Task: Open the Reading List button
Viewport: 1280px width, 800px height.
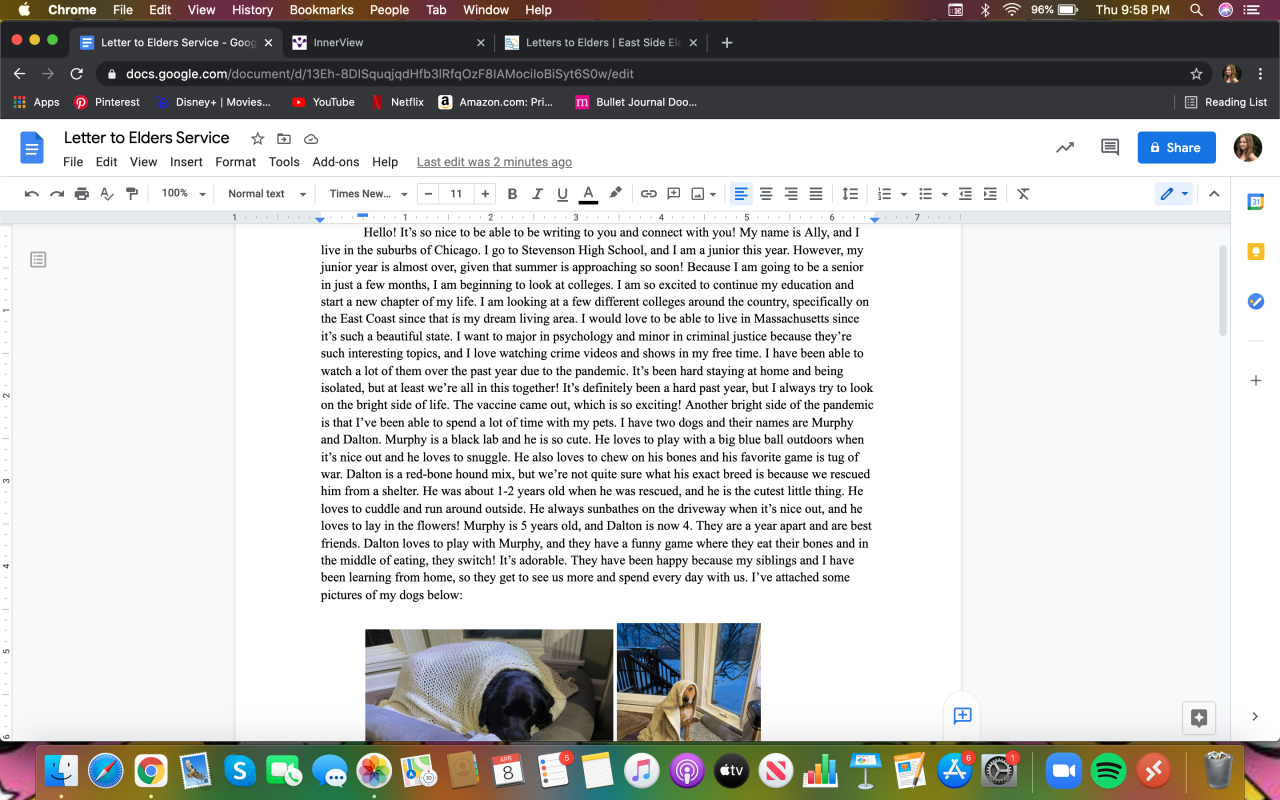Action: click(1226, 102)
